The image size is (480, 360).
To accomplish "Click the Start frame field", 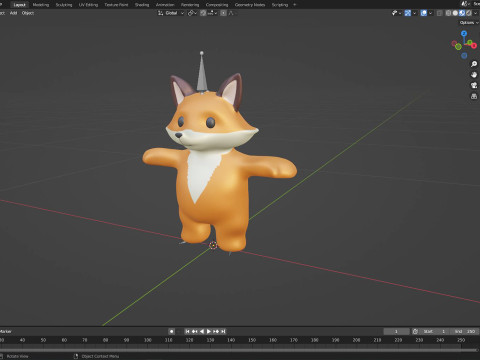I will click(434, 331).
